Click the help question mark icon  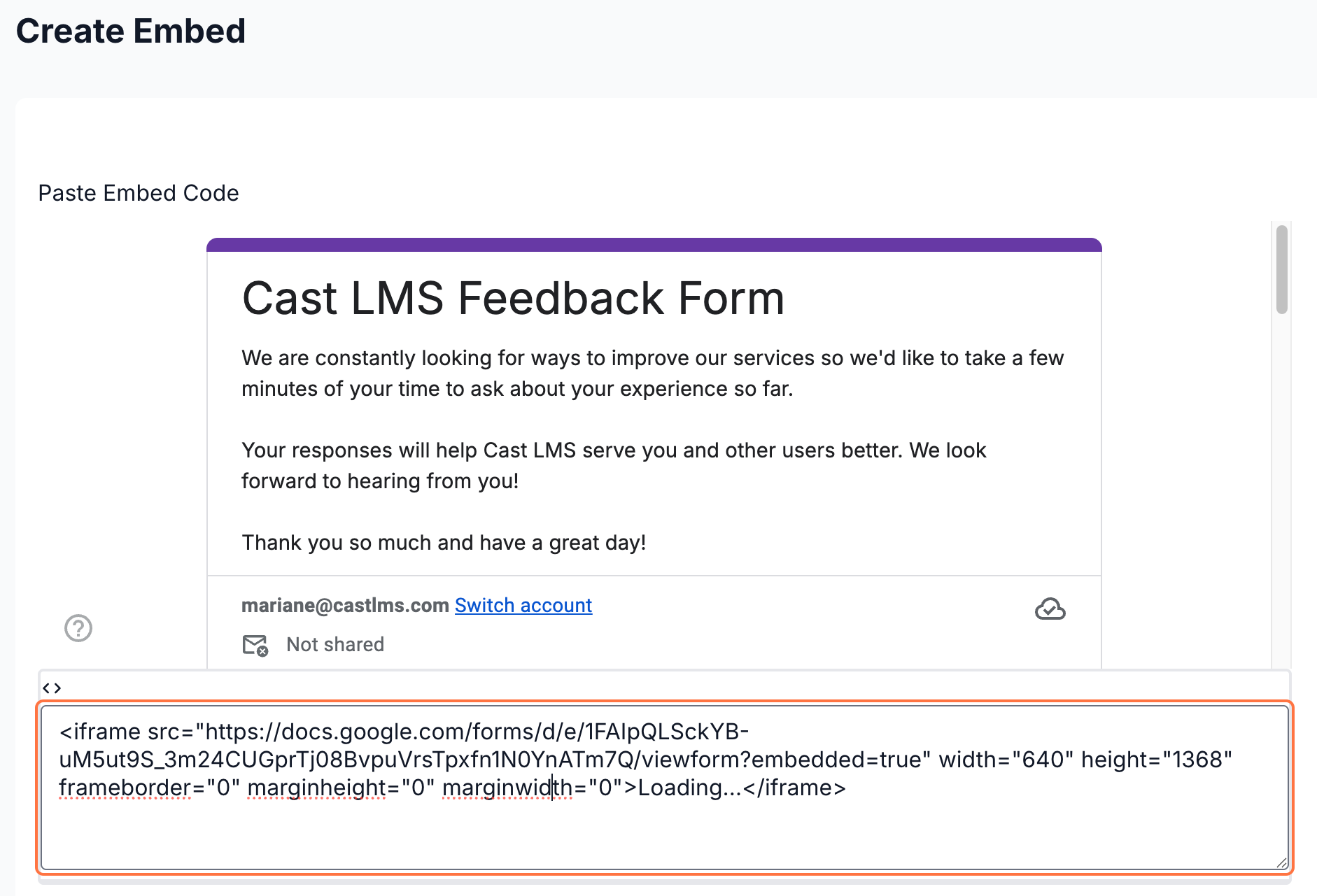(78, 628)
